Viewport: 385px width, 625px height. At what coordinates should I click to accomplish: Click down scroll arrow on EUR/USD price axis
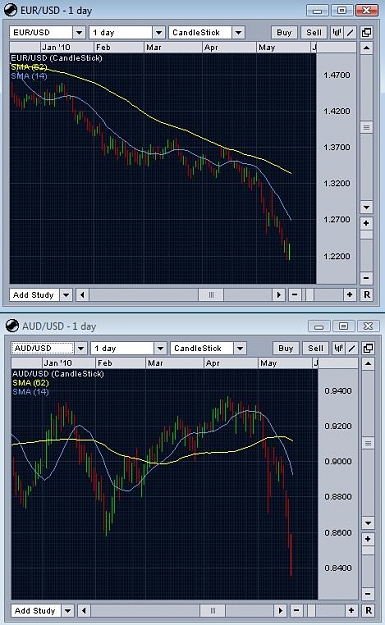click(367, 207)
